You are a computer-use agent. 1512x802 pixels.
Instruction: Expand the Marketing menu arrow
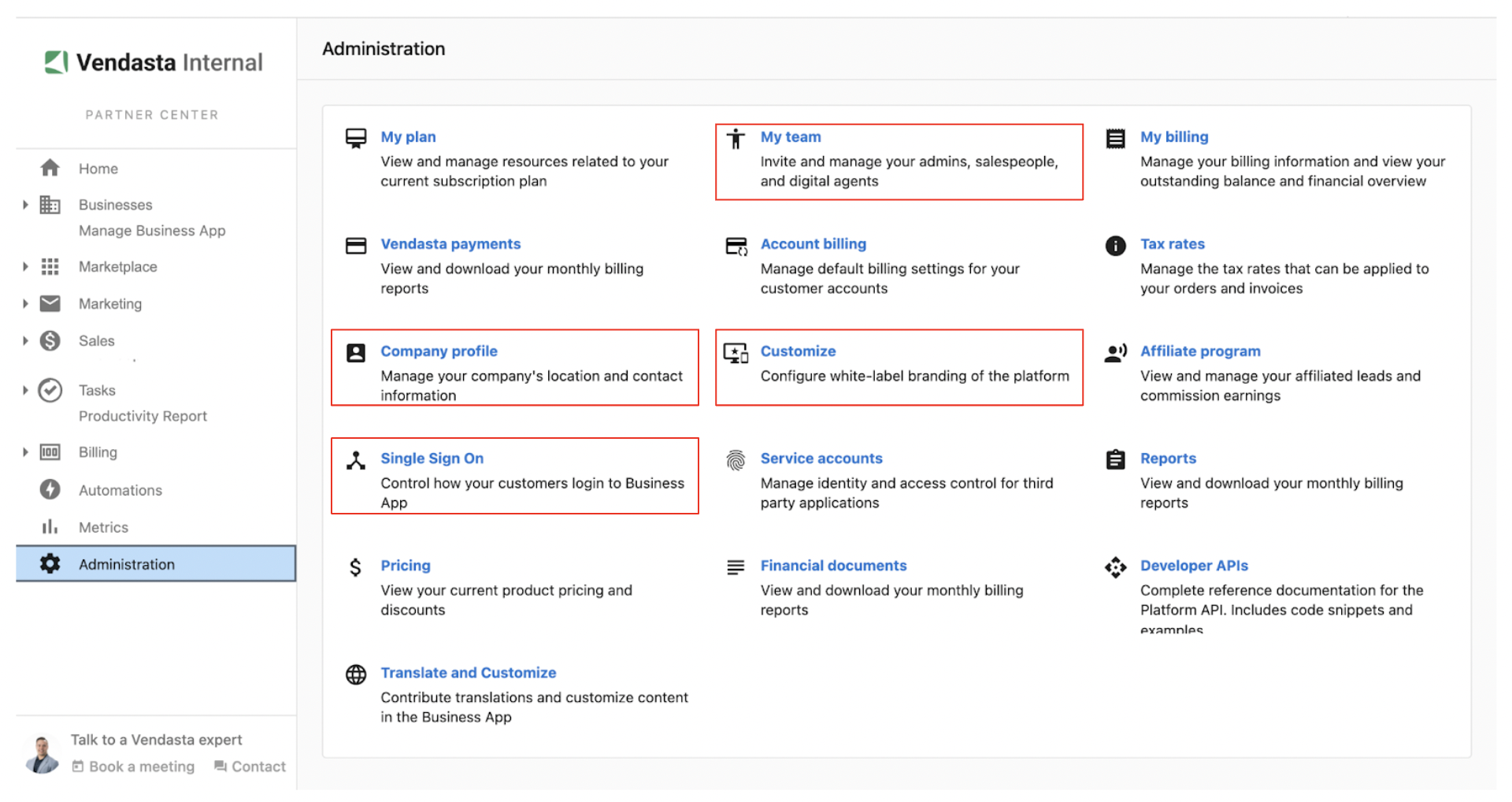tap(25, 303)
